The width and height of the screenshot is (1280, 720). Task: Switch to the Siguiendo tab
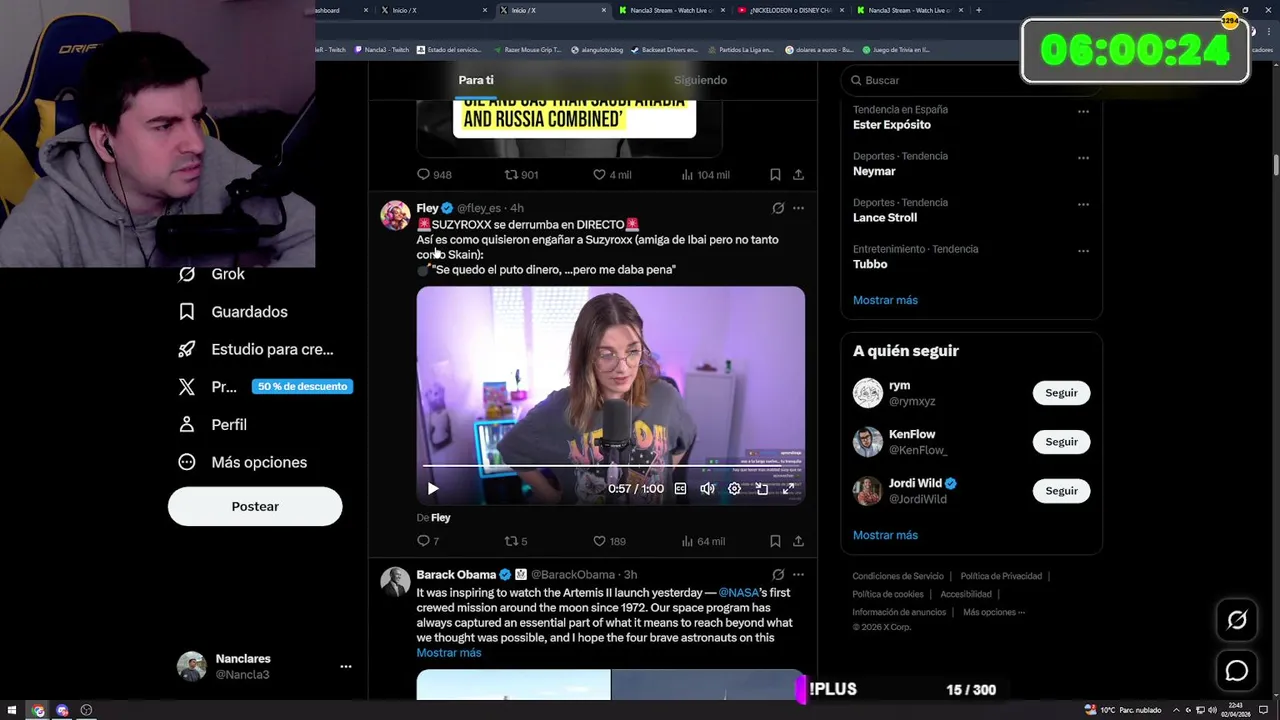tap(700, 80)
